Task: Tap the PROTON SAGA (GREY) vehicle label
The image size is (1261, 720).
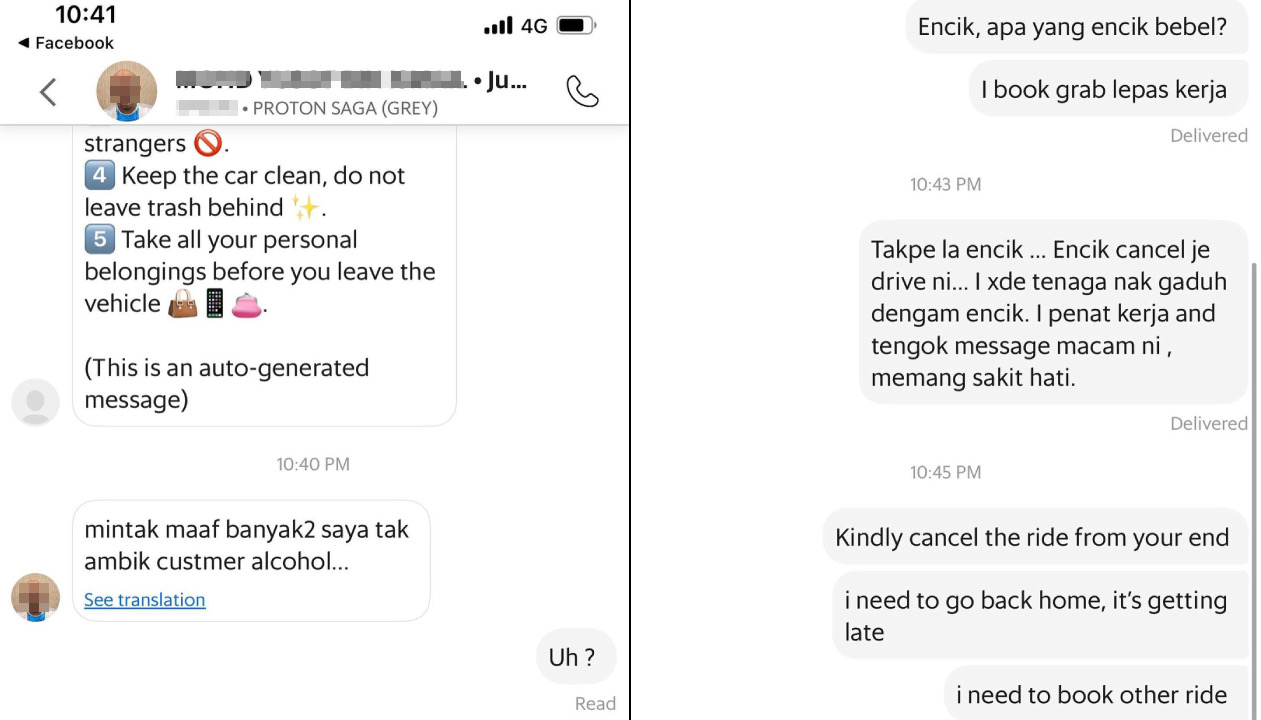Action: pos(345,108)
